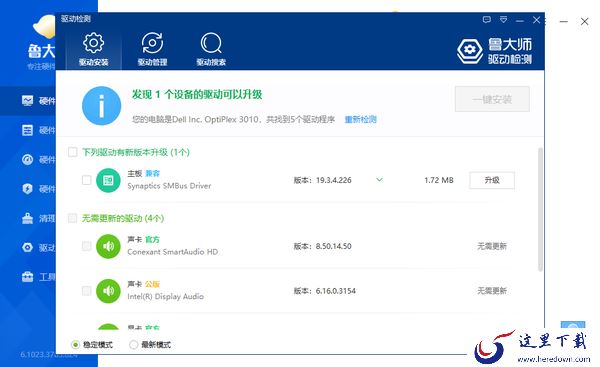600x367 pixels.
Task: Click the 发现 1 个设备的驱动可以升级 heading
Action: pos(197,95)
